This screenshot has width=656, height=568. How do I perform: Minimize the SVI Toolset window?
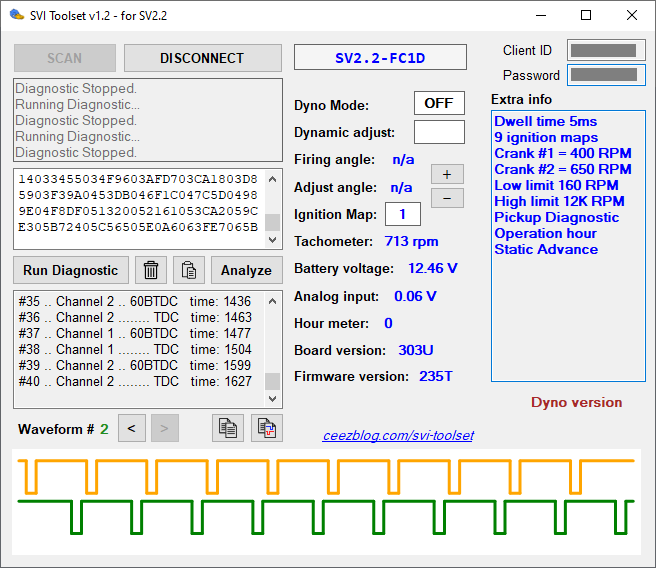(541, 15)
